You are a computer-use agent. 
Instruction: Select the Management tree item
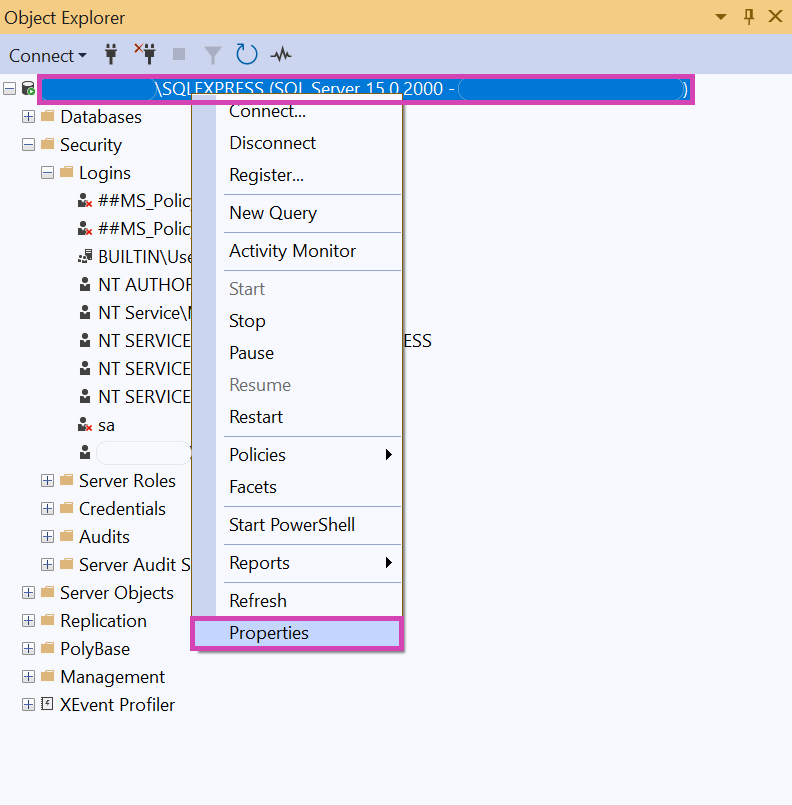[x=112, y=677]
